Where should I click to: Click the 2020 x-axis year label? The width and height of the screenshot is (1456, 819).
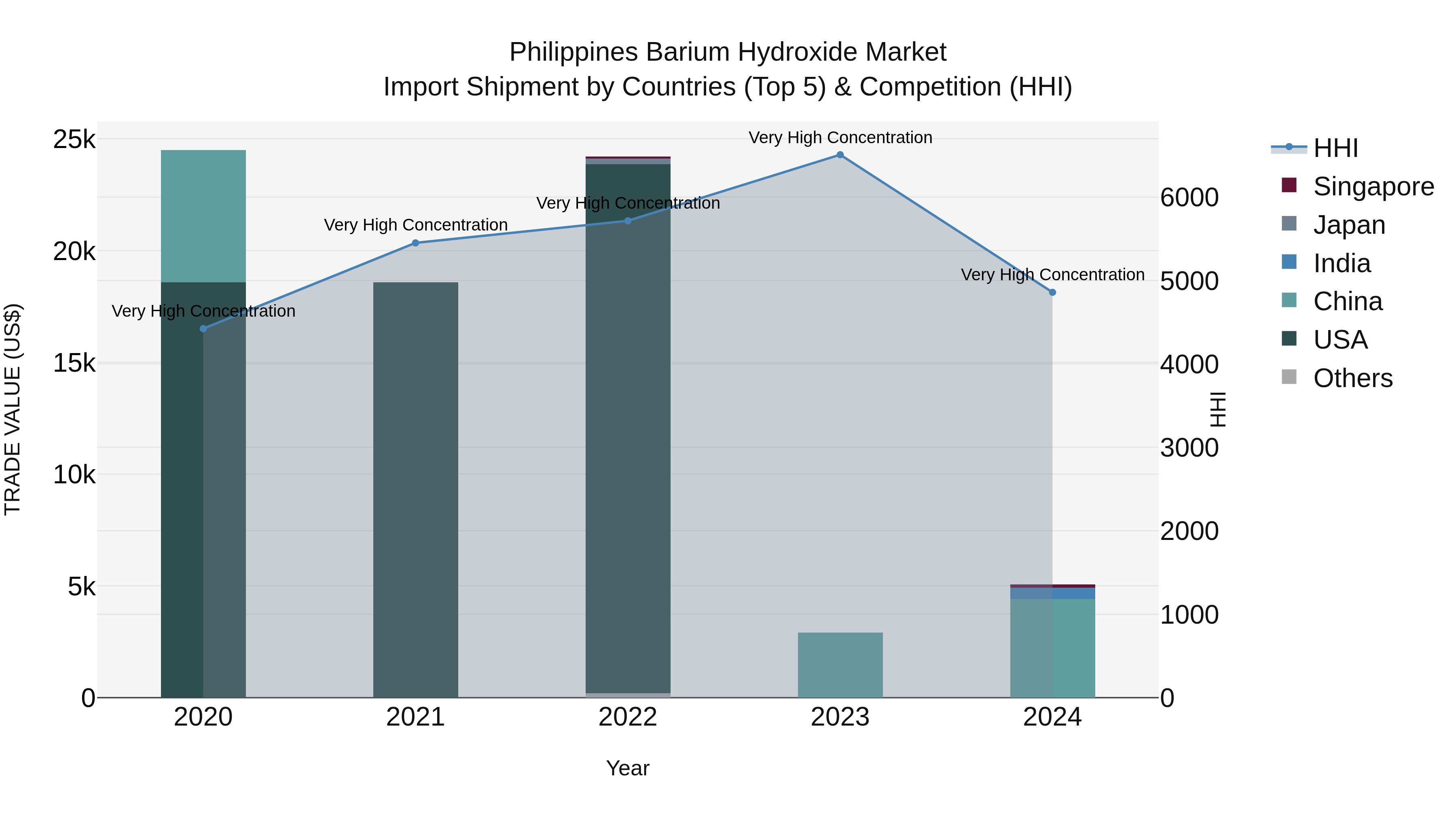pos(203,717)
